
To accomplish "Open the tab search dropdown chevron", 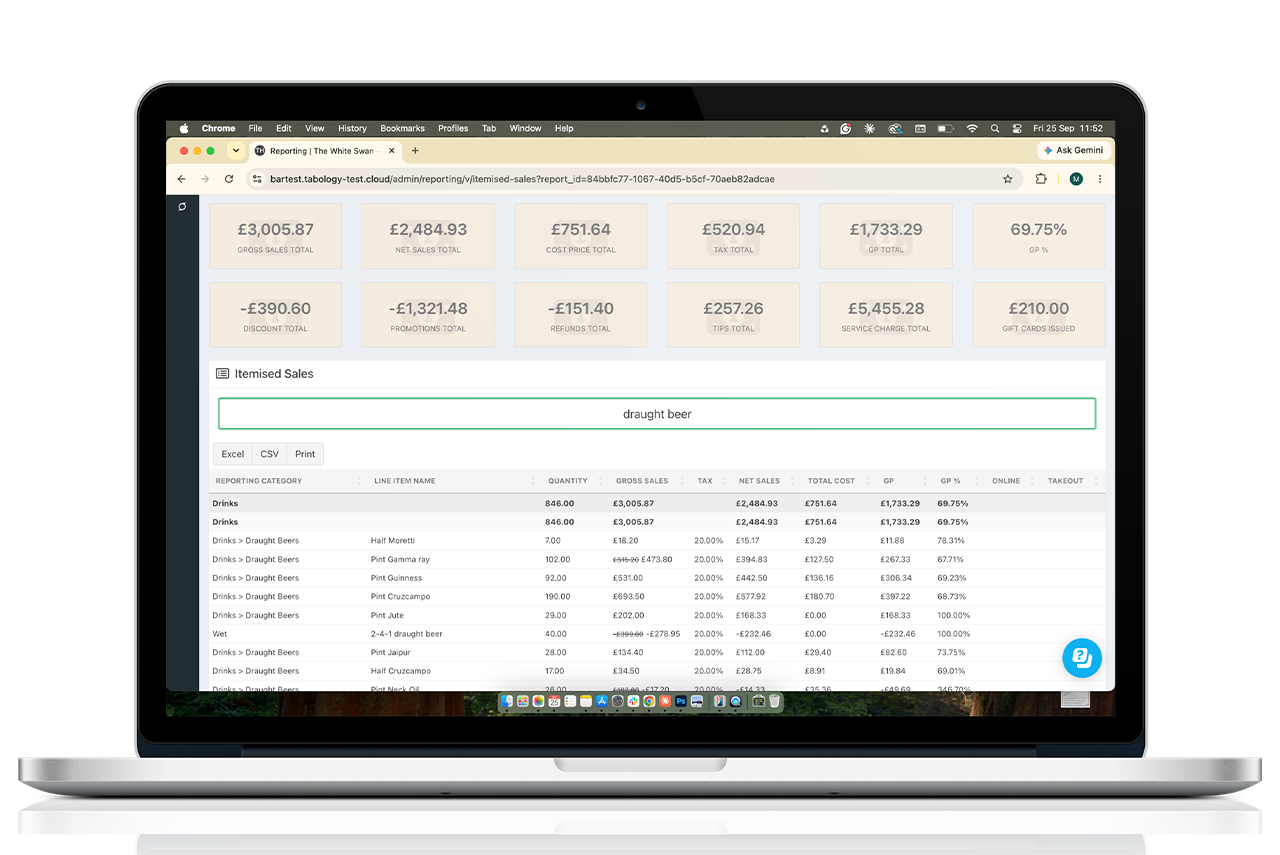I will pos(236,151).
